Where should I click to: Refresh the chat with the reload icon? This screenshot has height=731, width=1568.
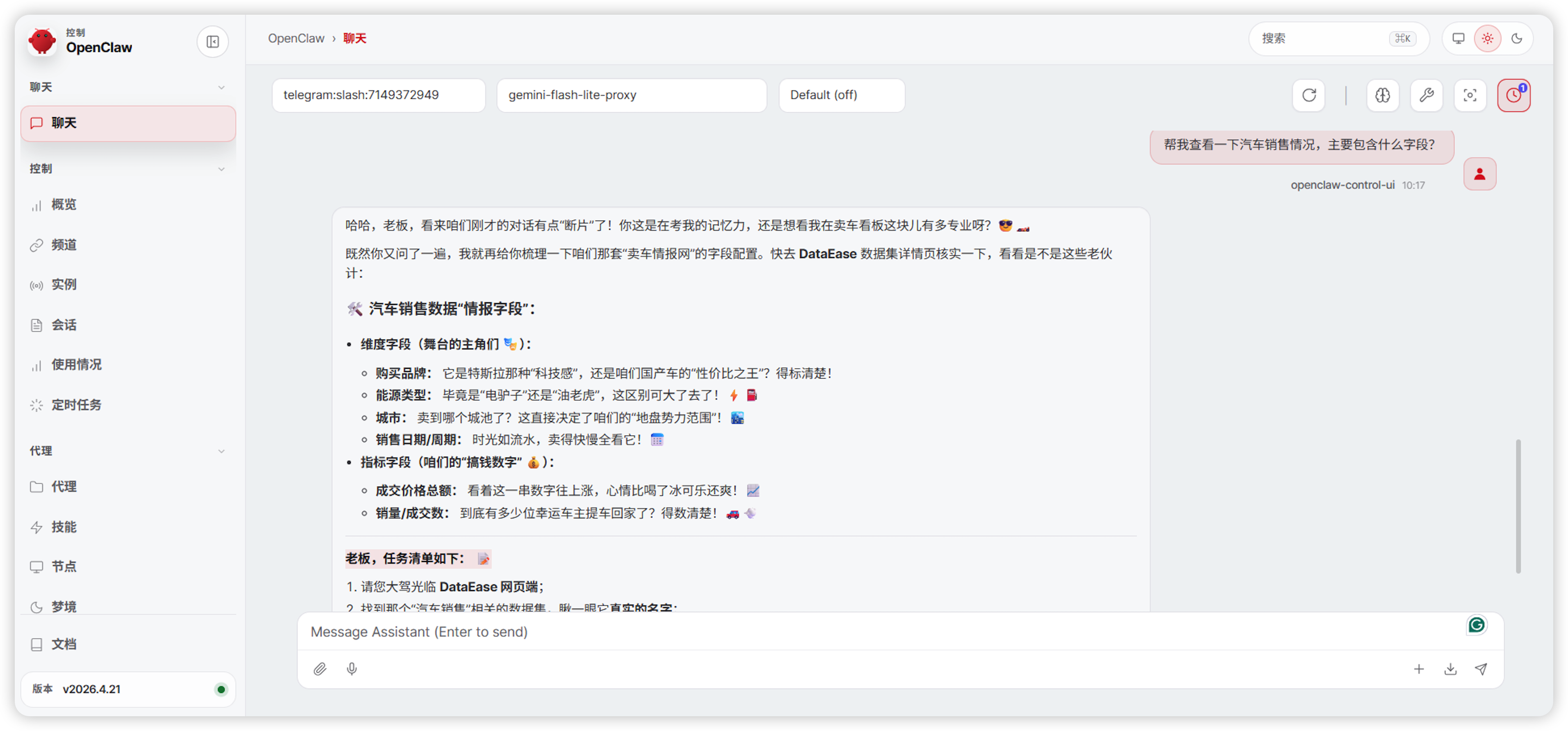point(1309,95)
